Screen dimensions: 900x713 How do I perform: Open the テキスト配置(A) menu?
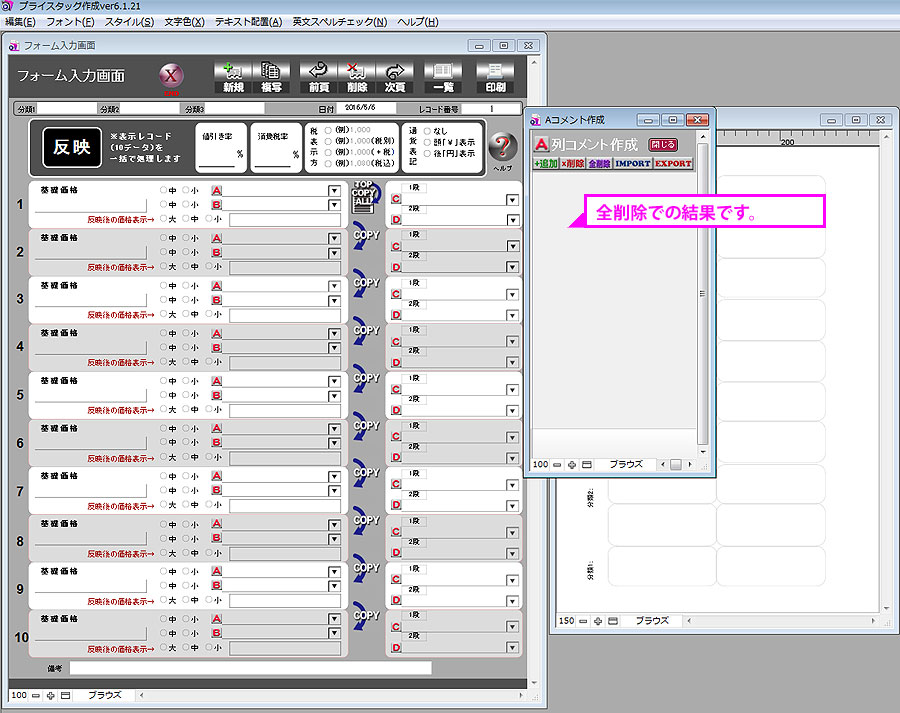pos(248,22)
